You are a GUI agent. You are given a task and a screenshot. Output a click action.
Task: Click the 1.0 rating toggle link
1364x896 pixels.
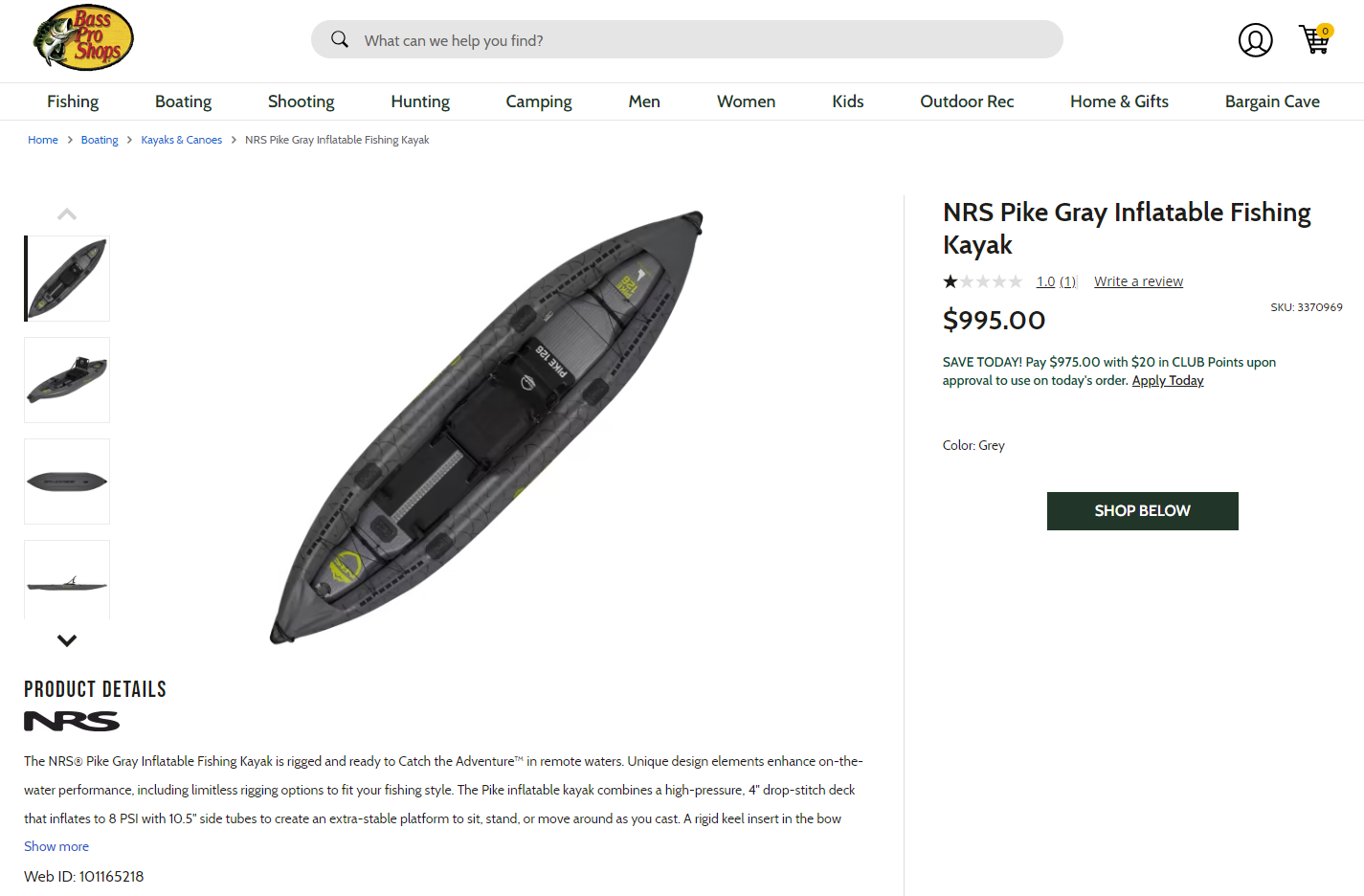[x=1044, y=280]
